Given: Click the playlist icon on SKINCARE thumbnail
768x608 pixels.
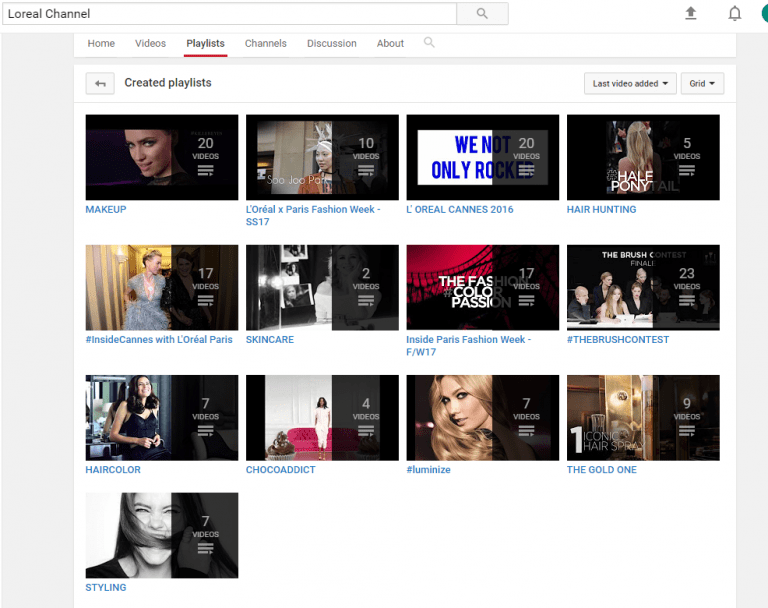Looking at the screenshot, I should [x=366, y=301].
